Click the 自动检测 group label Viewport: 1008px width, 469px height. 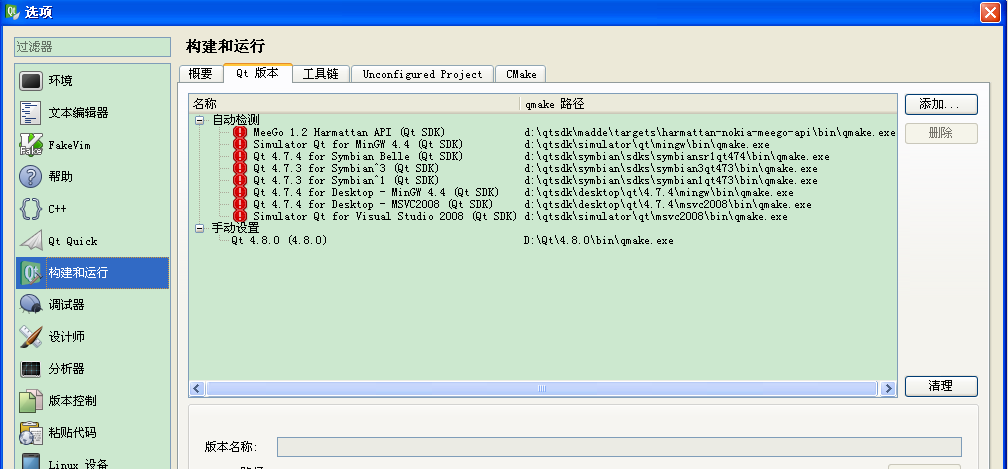coord(236,120)
